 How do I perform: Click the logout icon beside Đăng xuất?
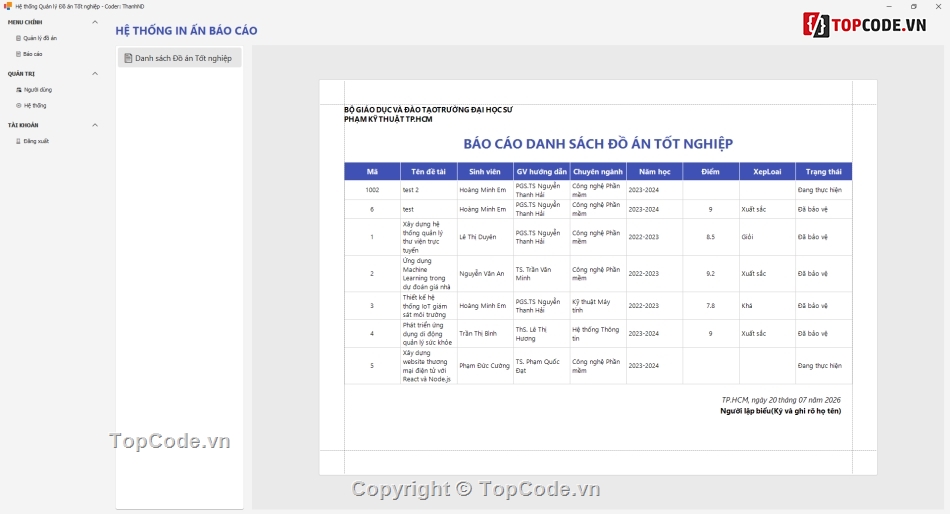click(x=18, y=141)
